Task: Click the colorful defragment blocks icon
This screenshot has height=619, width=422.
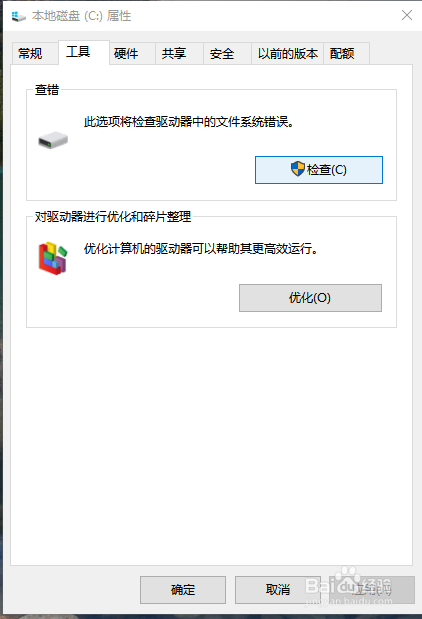Action: click(53, 258)
